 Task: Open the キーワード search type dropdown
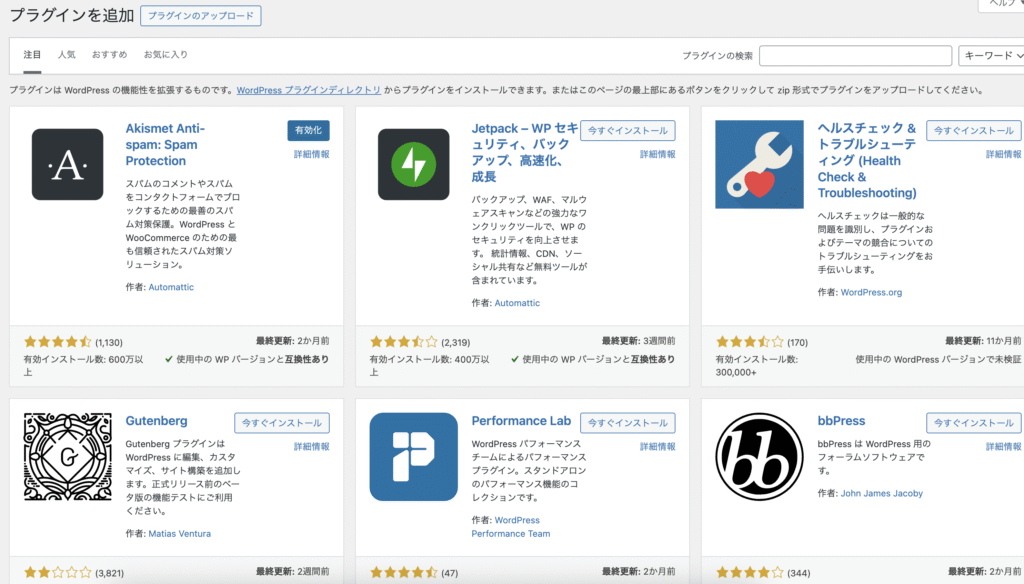pyautogui.click(x=991, y=56)
